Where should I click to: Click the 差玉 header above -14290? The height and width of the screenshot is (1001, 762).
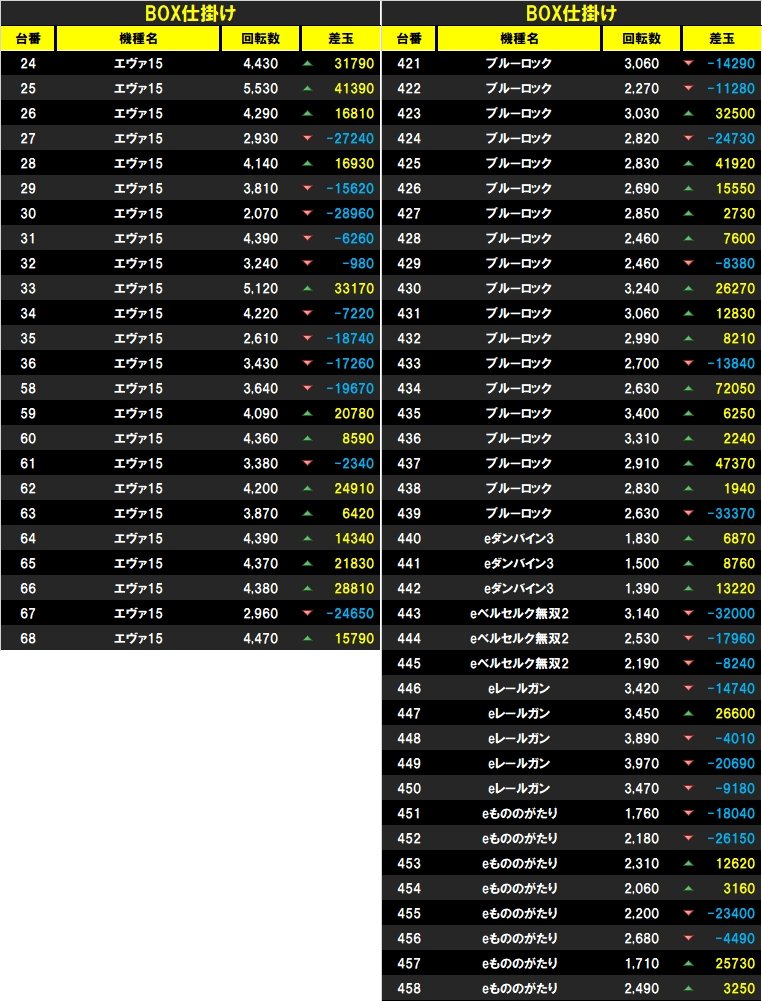[x=721, y=39]
